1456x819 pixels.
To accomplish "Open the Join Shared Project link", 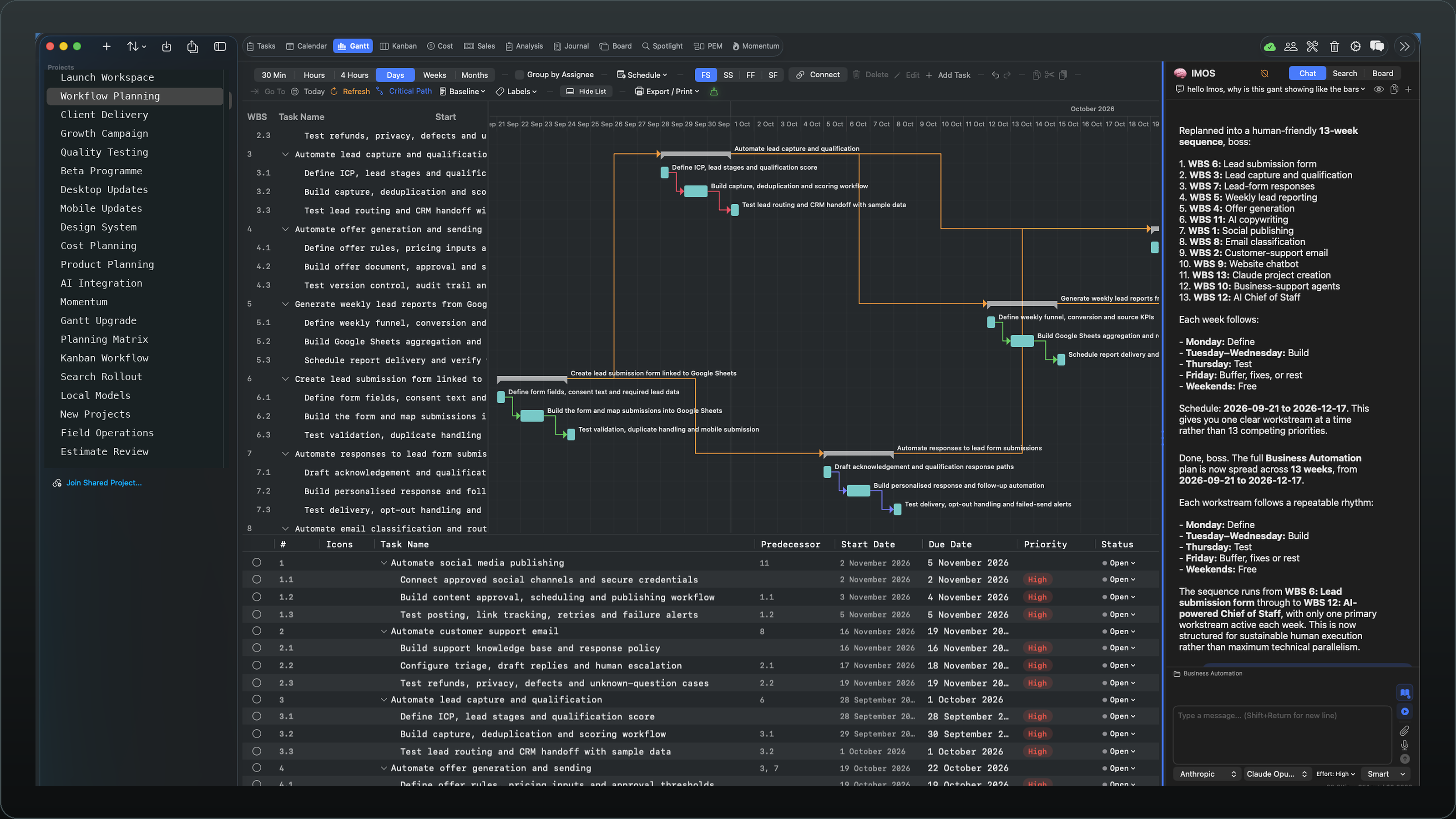I will (x=97, y=483).
